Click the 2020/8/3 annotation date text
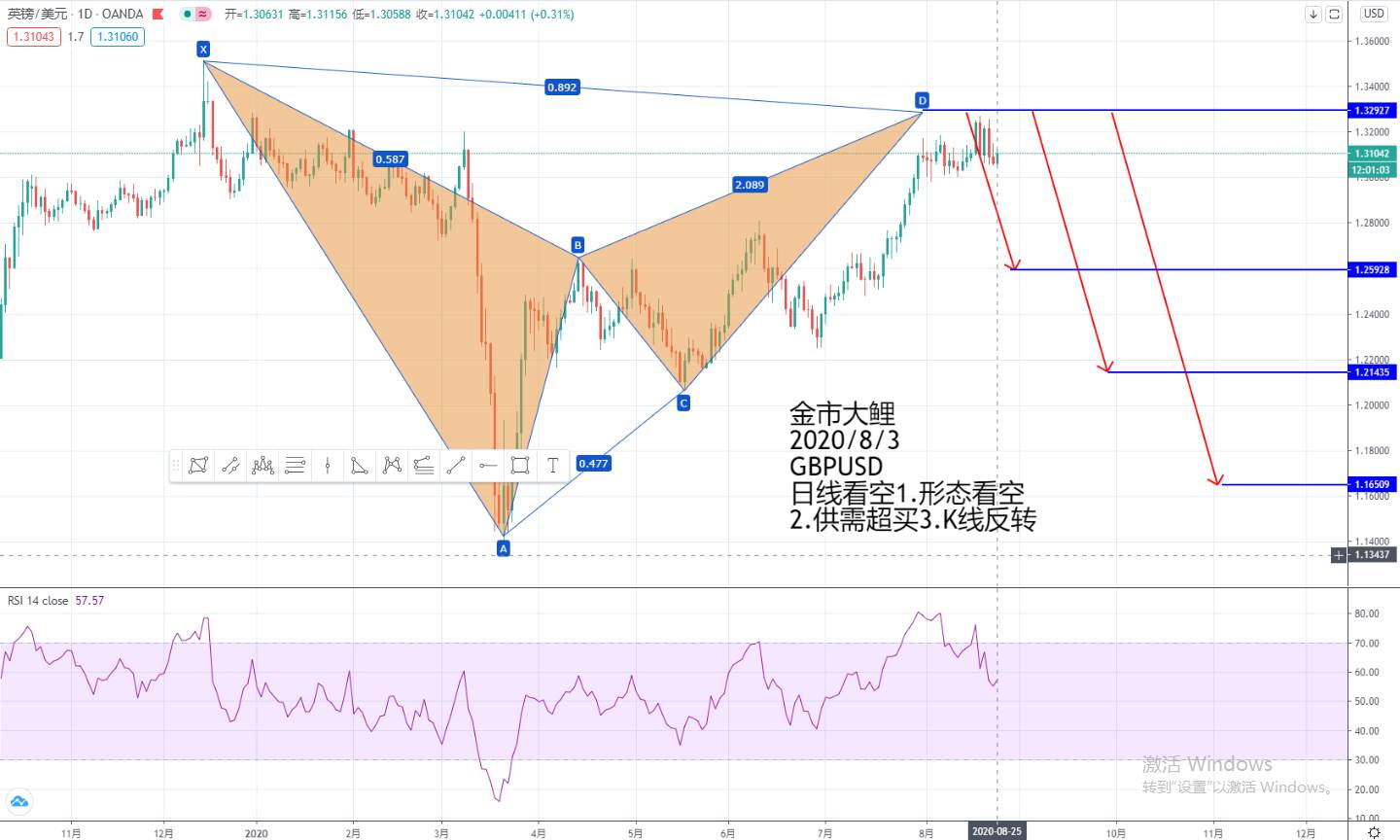Screen dimensions: 1400x840 (845, 440)
